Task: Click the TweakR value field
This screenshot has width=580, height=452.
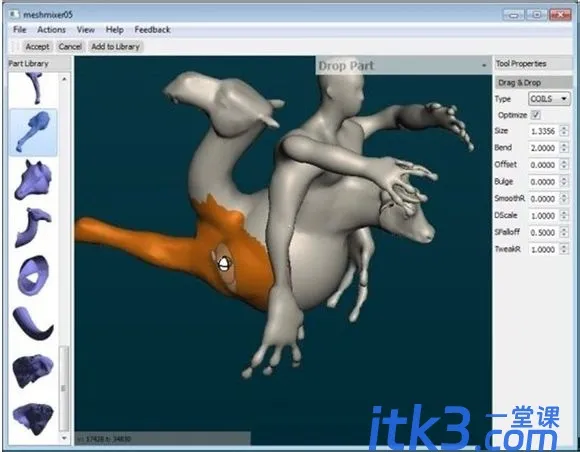Action: pyautogui.click(x=543, y=250)
